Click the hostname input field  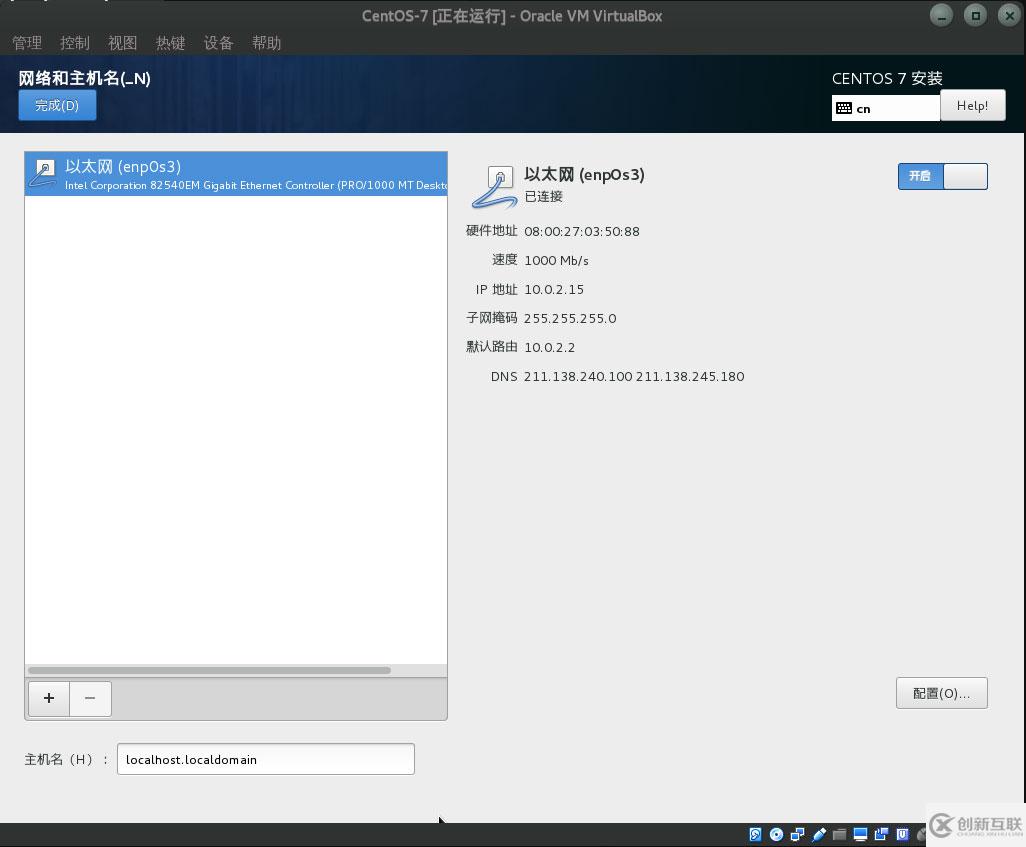[x=266, y=759]
